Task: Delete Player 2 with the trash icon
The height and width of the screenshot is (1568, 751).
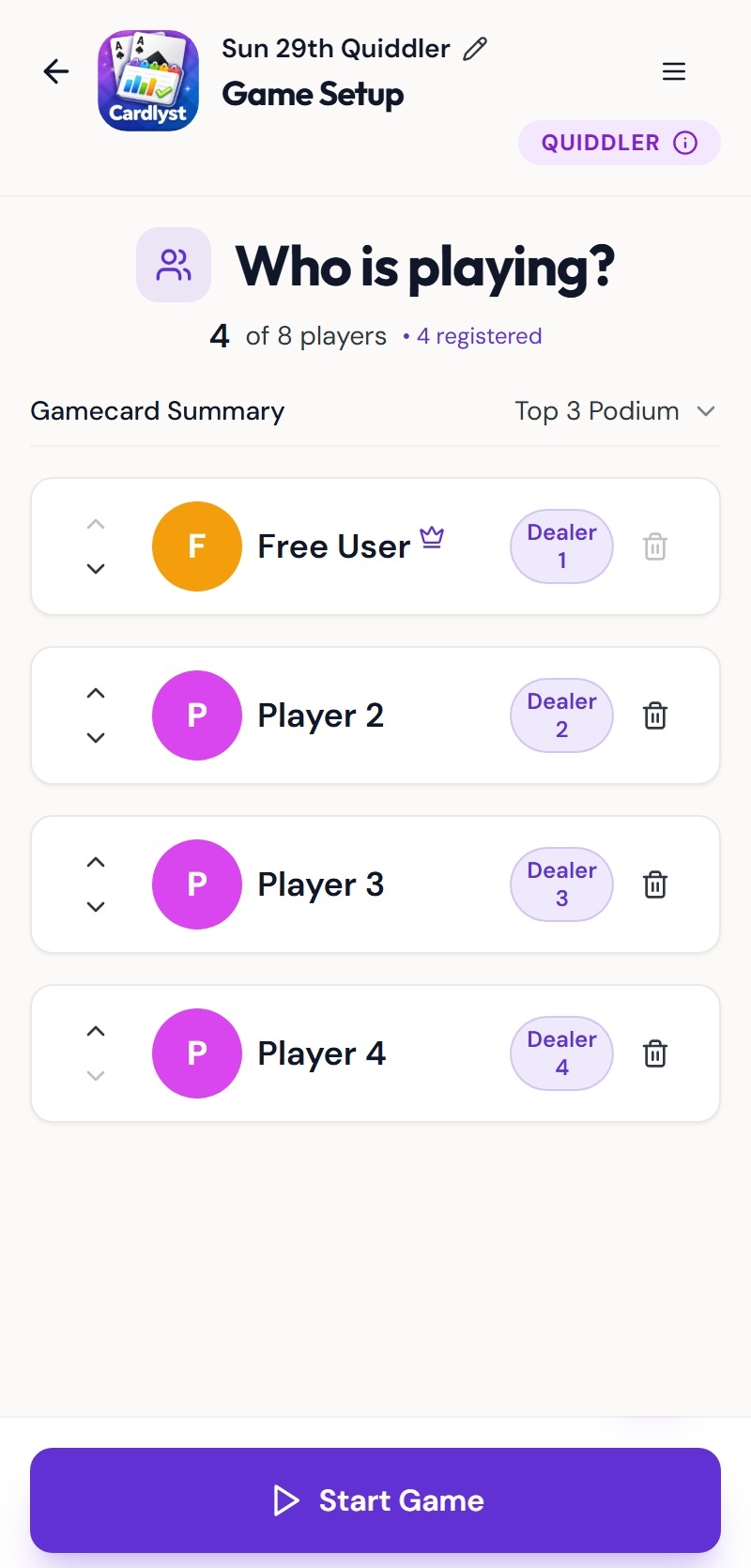Action: coord(655,715)
